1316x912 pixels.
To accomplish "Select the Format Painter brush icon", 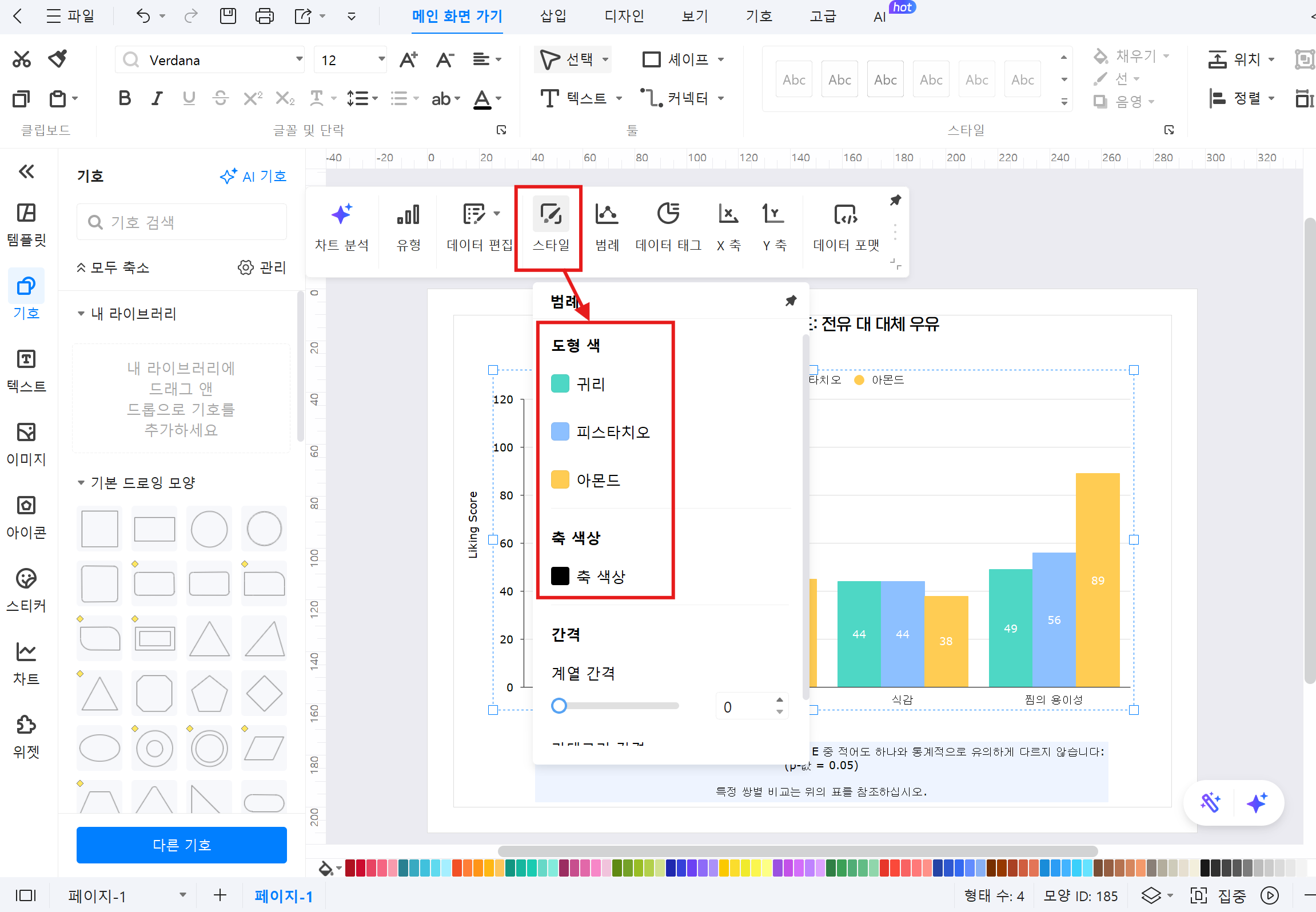I will click(57, 59).
